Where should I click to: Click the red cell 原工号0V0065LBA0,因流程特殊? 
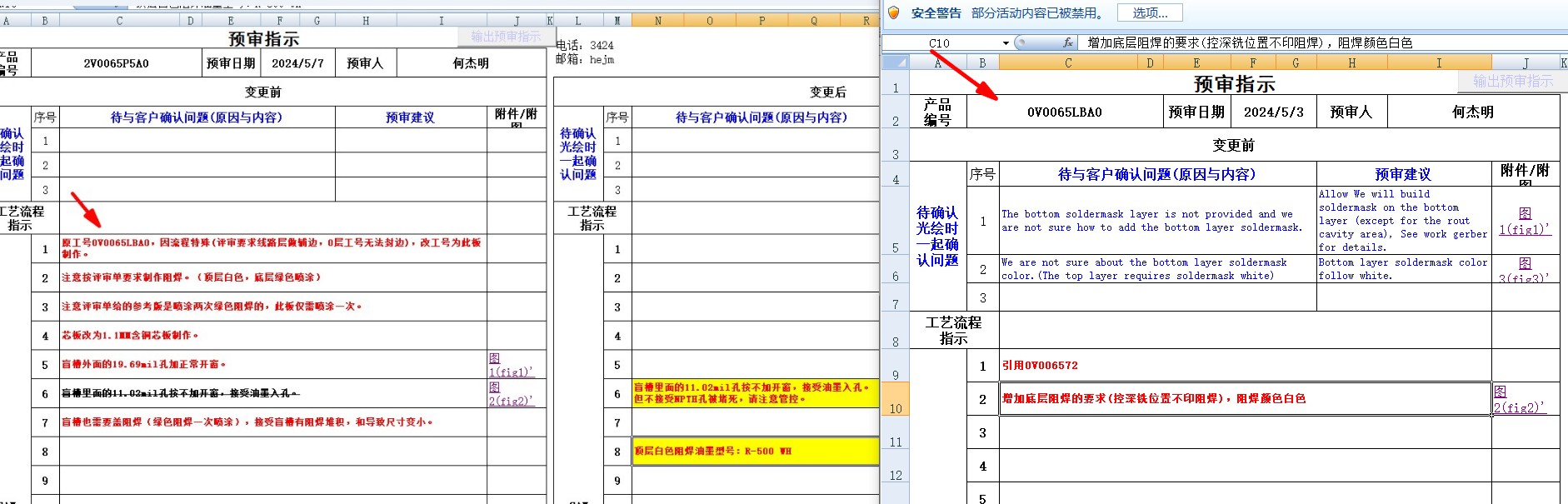click(273, 248)
